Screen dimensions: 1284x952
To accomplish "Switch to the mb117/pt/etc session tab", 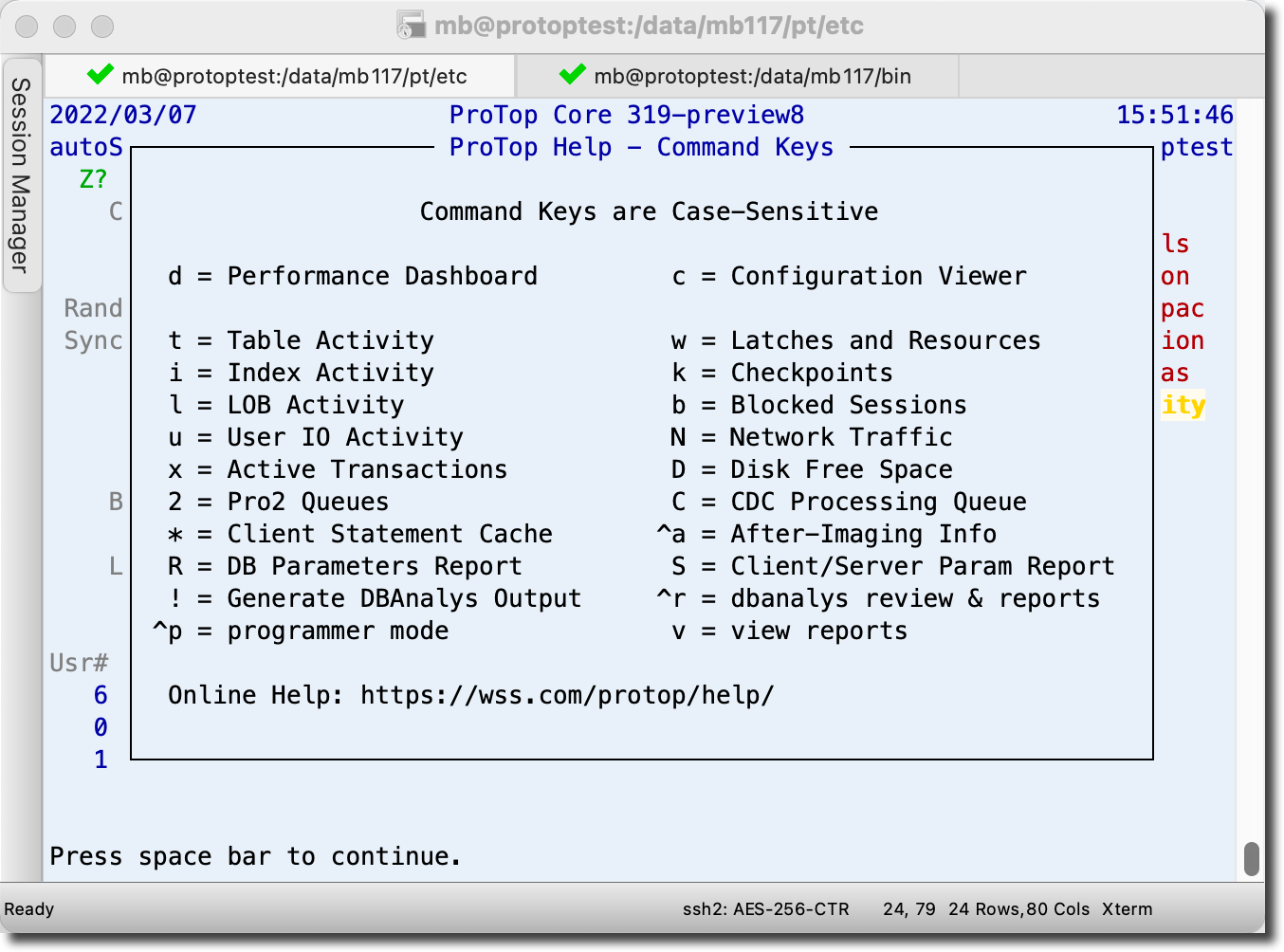I will pos(280,76).
